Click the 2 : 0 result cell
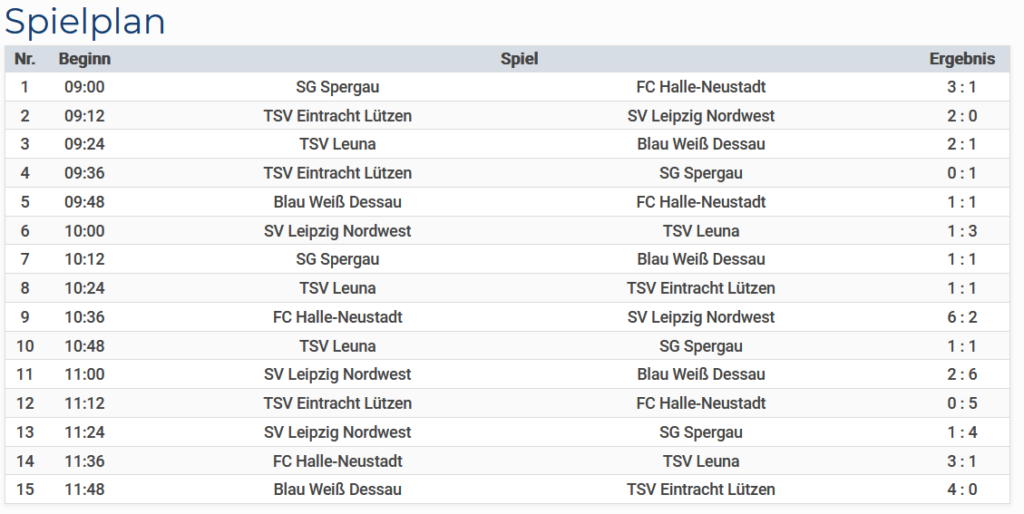 pos(962,116)
